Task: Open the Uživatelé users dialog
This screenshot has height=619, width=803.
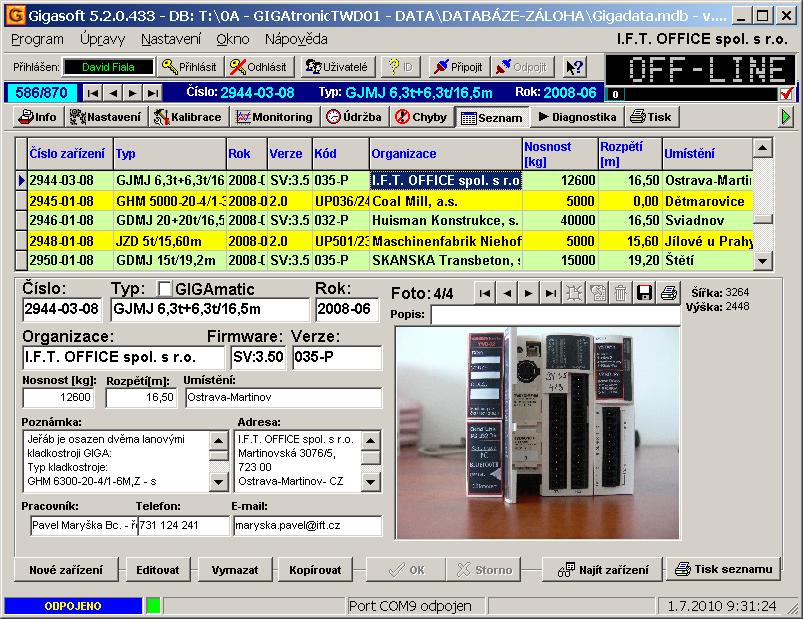Action: coord(337,67)
